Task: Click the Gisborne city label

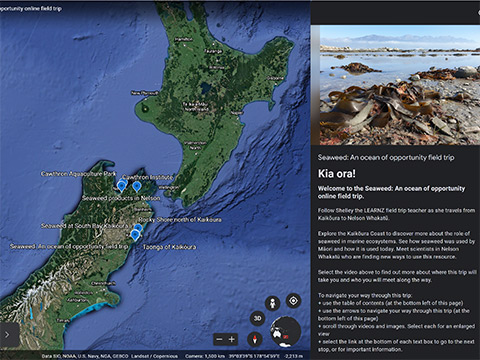Action: pyautogui.click(x=276, y=78)
